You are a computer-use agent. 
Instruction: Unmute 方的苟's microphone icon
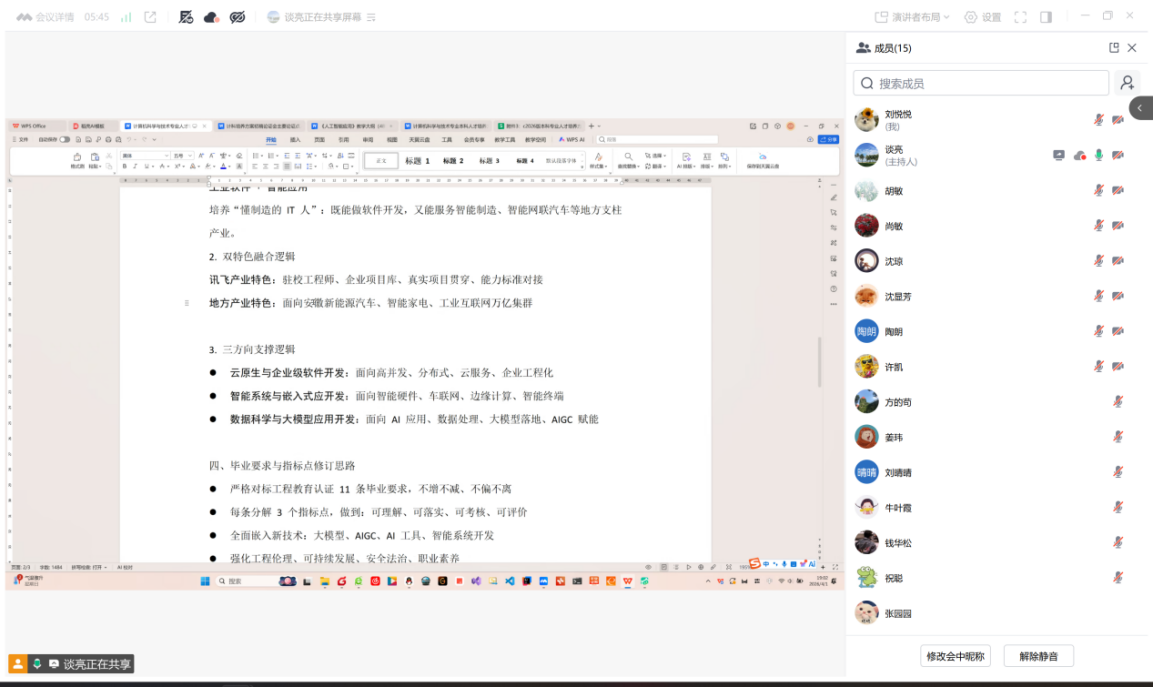pos(1118,401)
